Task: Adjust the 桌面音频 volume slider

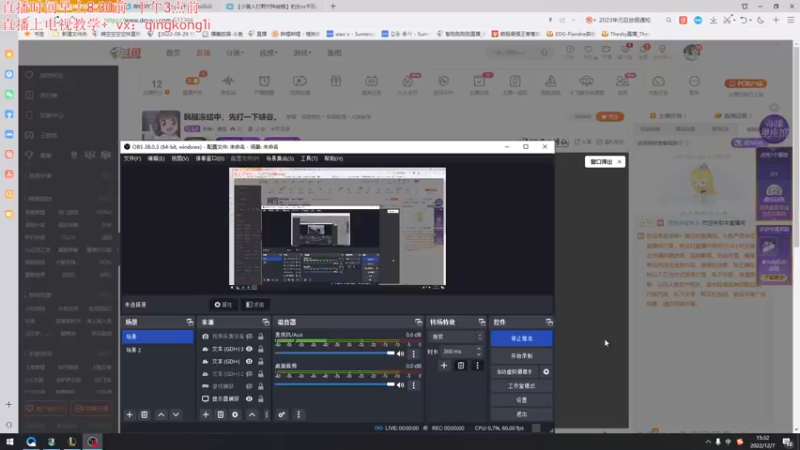Action: click(x=335, y=385)
